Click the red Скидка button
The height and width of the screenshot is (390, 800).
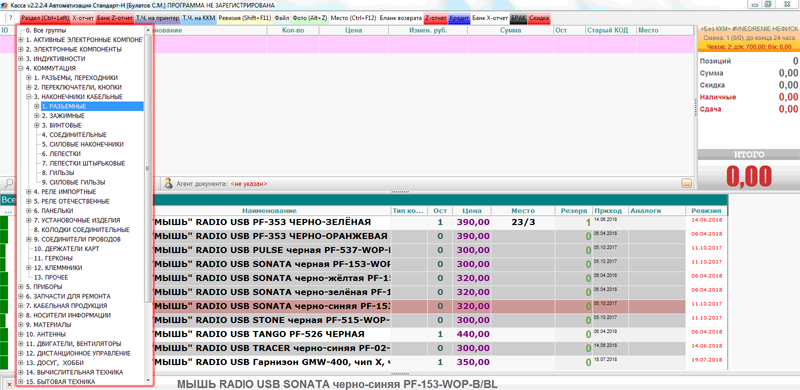(x=539, y=18)
